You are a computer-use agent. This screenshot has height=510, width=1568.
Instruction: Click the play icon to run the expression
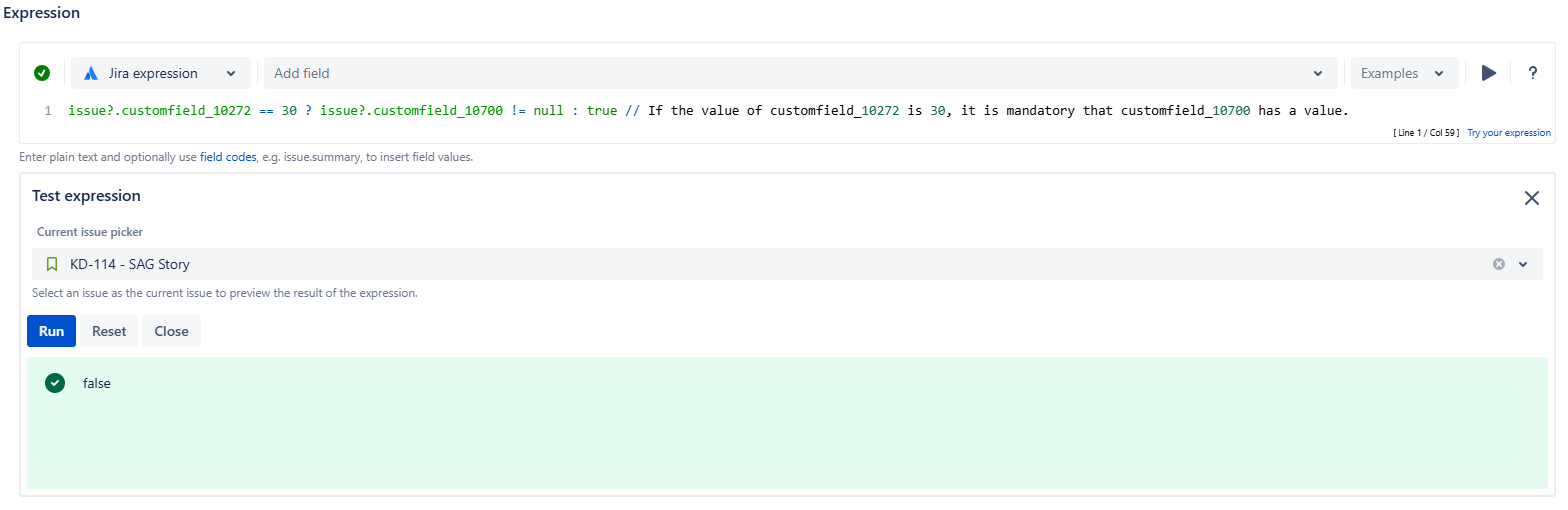tap(1489, 73)
